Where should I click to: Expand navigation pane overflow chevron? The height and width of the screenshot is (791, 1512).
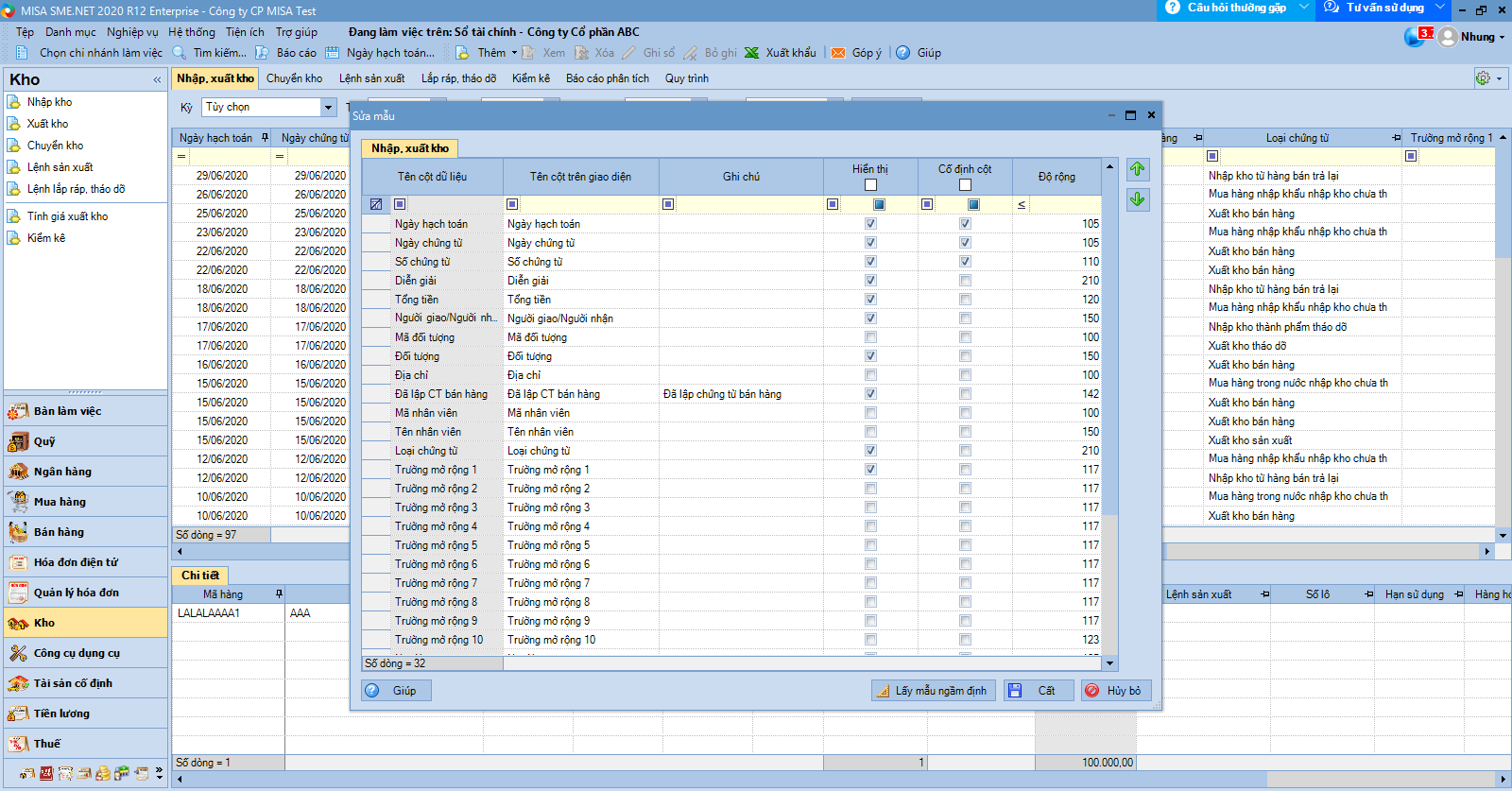coord(159,774)
